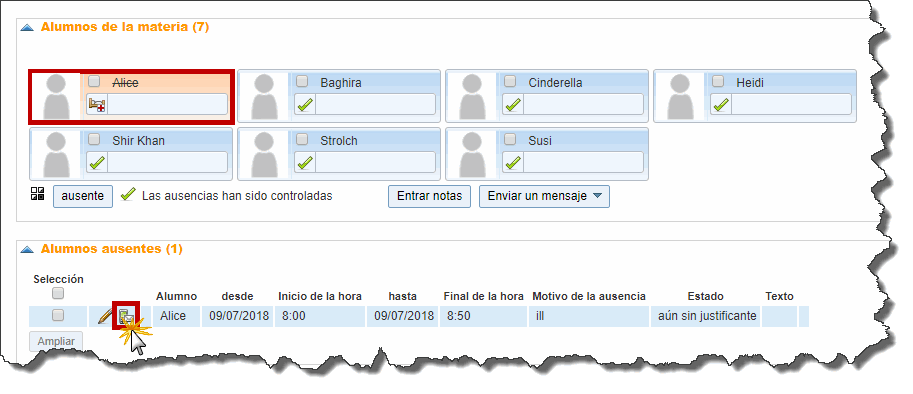Click the QR grid icon beside ausente
The height and width of the screenshot is (394, 913).
coord(37,194)
